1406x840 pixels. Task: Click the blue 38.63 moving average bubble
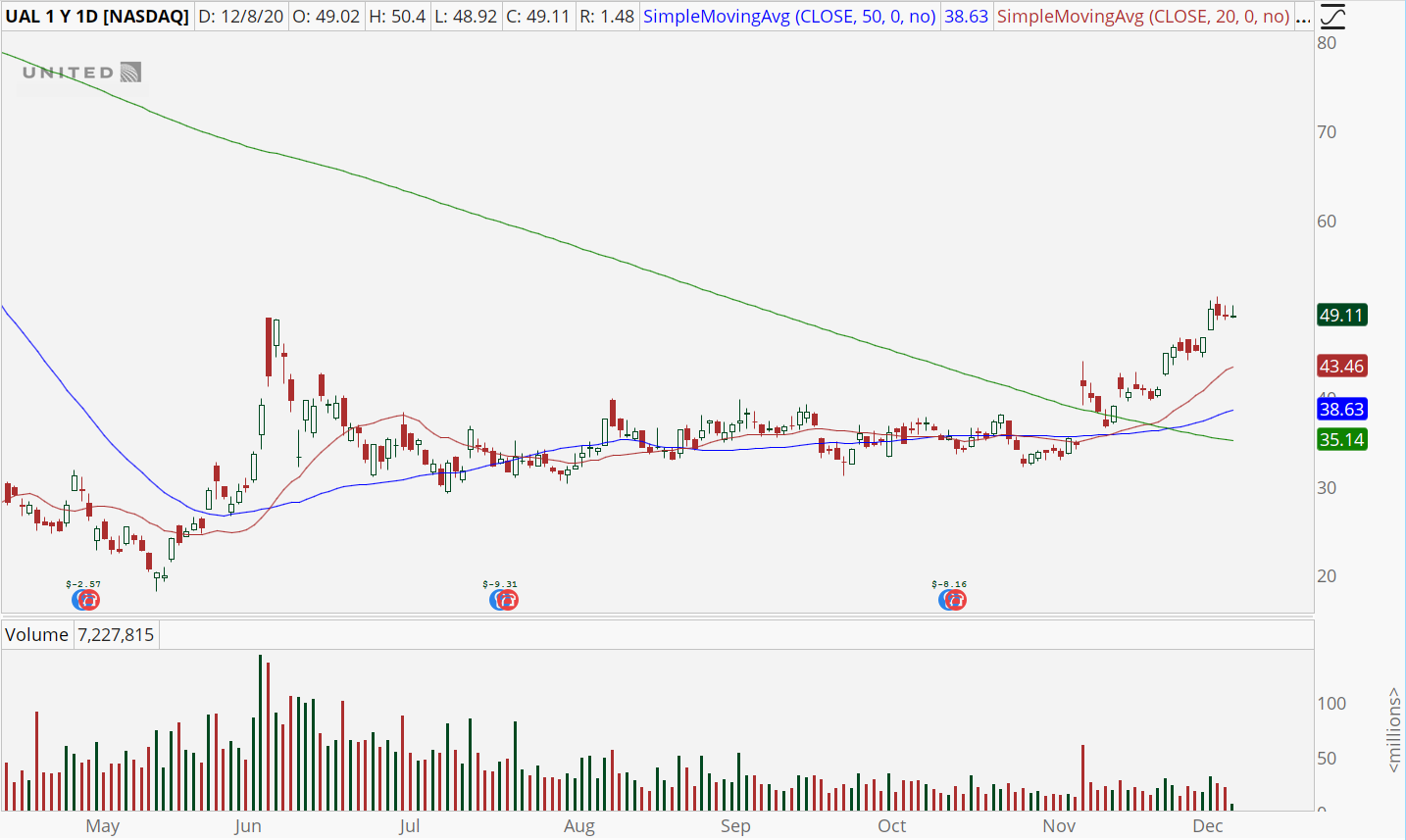(1341, 410)
